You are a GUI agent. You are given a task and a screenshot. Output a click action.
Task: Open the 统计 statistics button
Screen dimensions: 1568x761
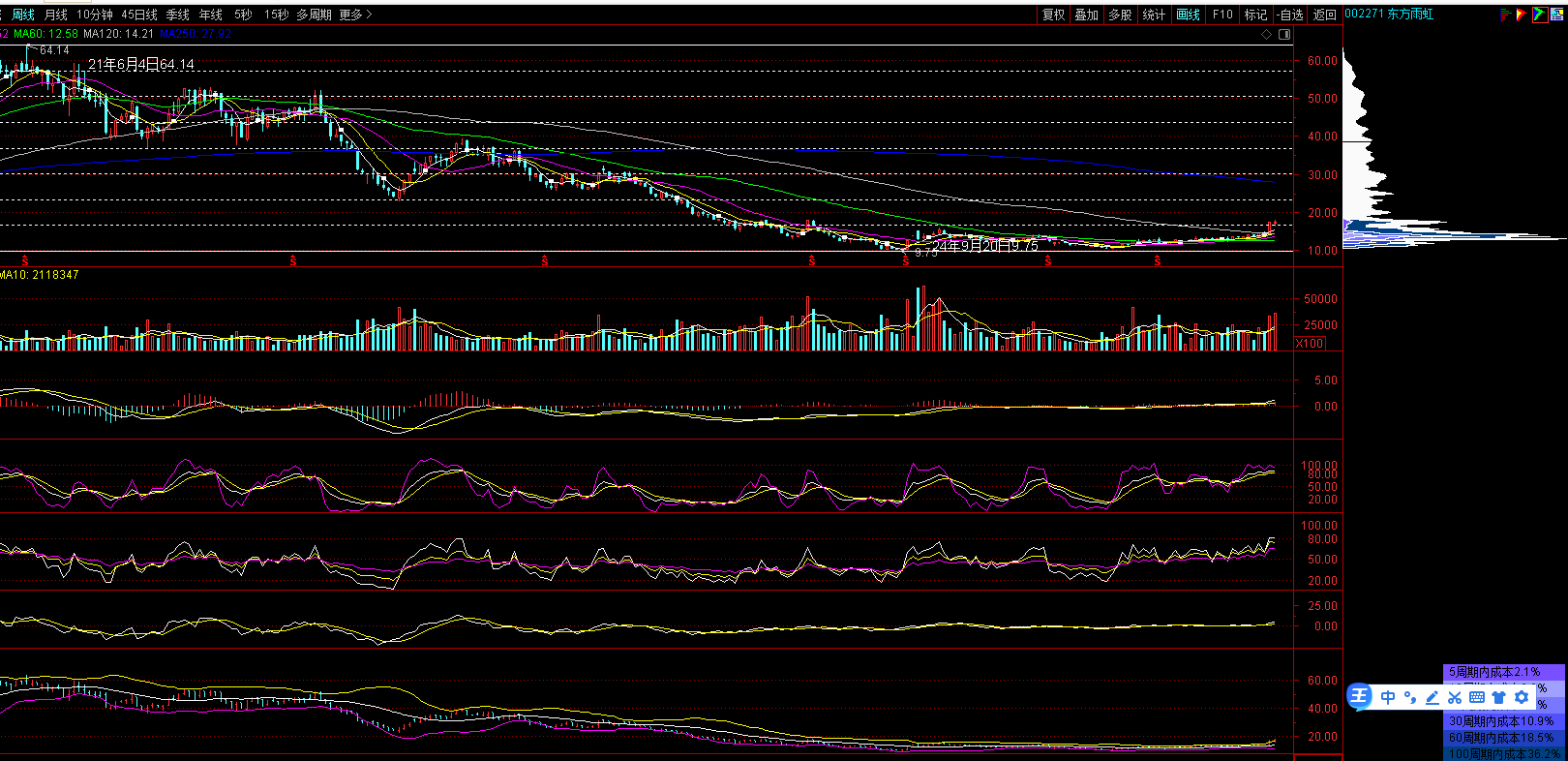1154,15
